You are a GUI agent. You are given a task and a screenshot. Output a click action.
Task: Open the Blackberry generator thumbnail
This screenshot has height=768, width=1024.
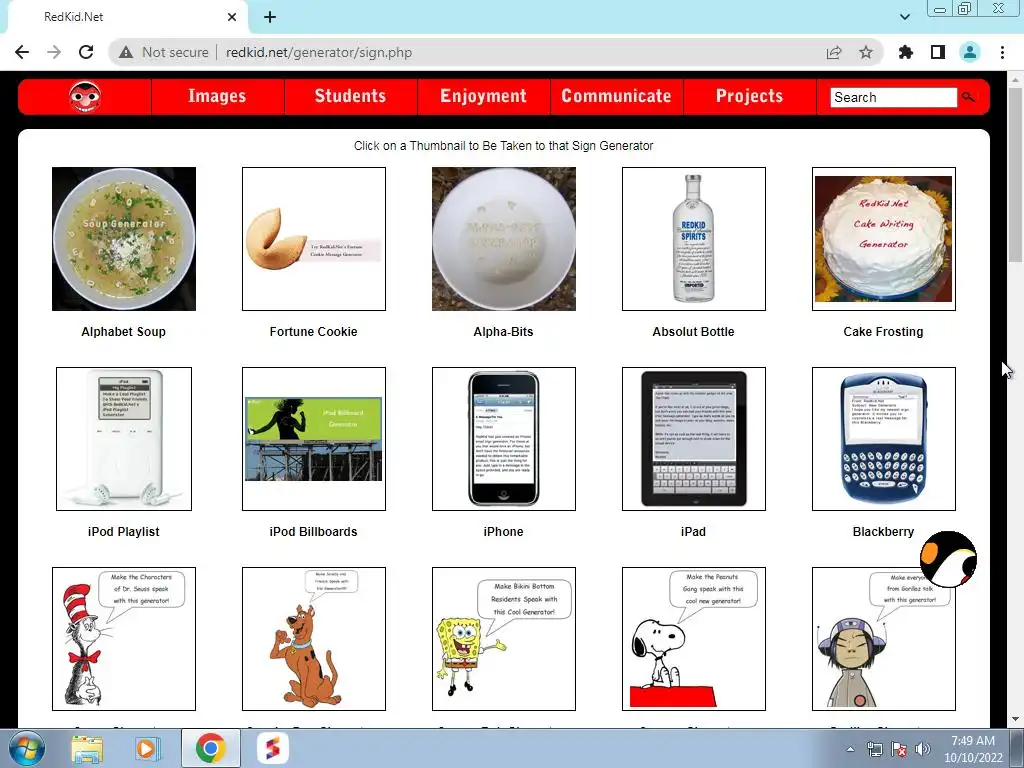884,439
